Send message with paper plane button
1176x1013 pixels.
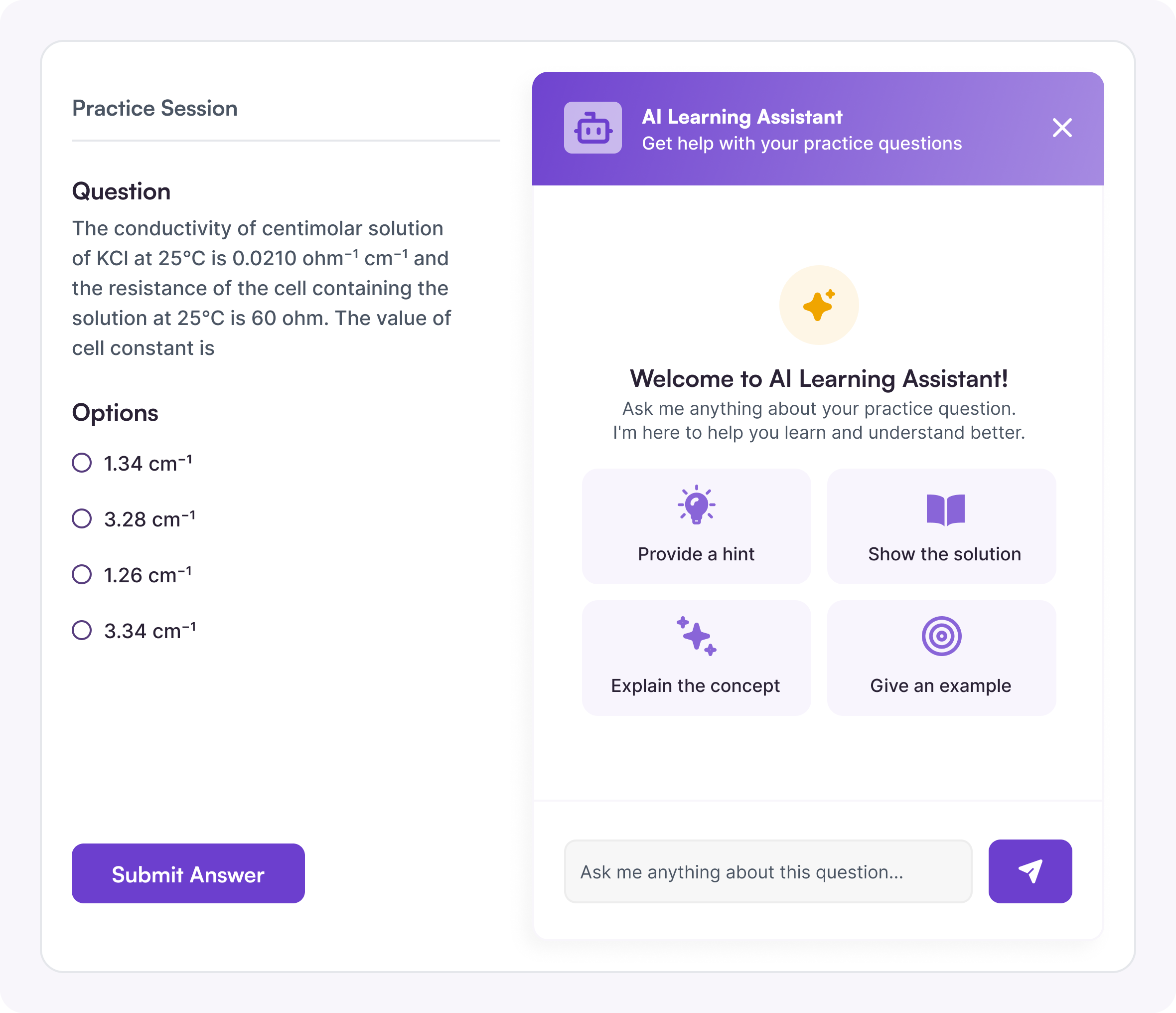pyautogui.click(x=1029, y=871)
